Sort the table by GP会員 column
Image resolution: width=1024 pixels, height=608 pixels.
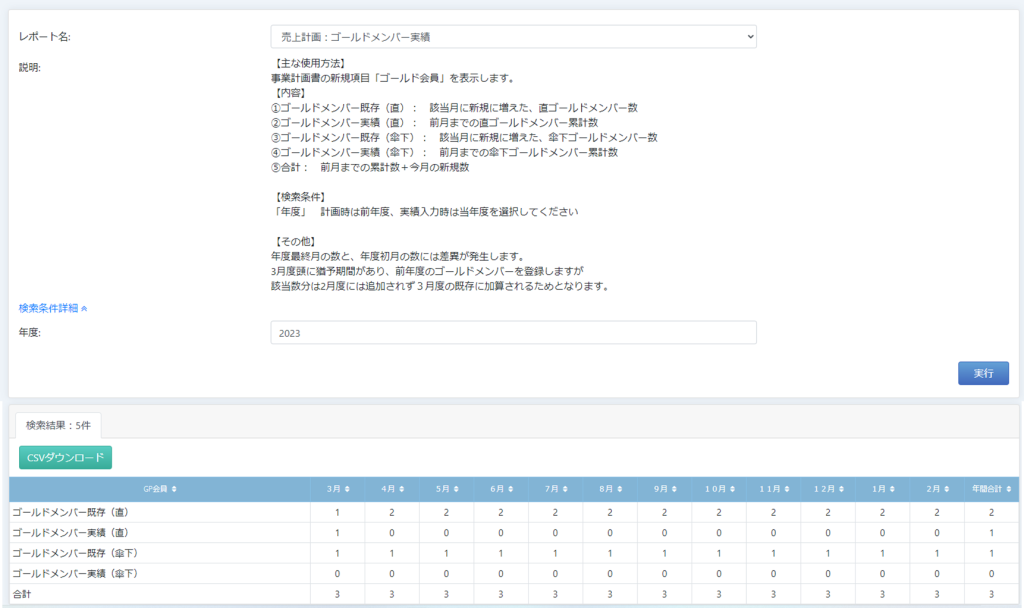pos(160,489)
